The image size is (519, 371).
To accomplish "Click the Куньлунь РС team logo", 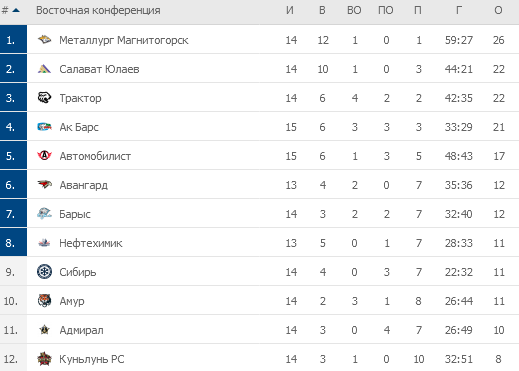I will (44, 359).
